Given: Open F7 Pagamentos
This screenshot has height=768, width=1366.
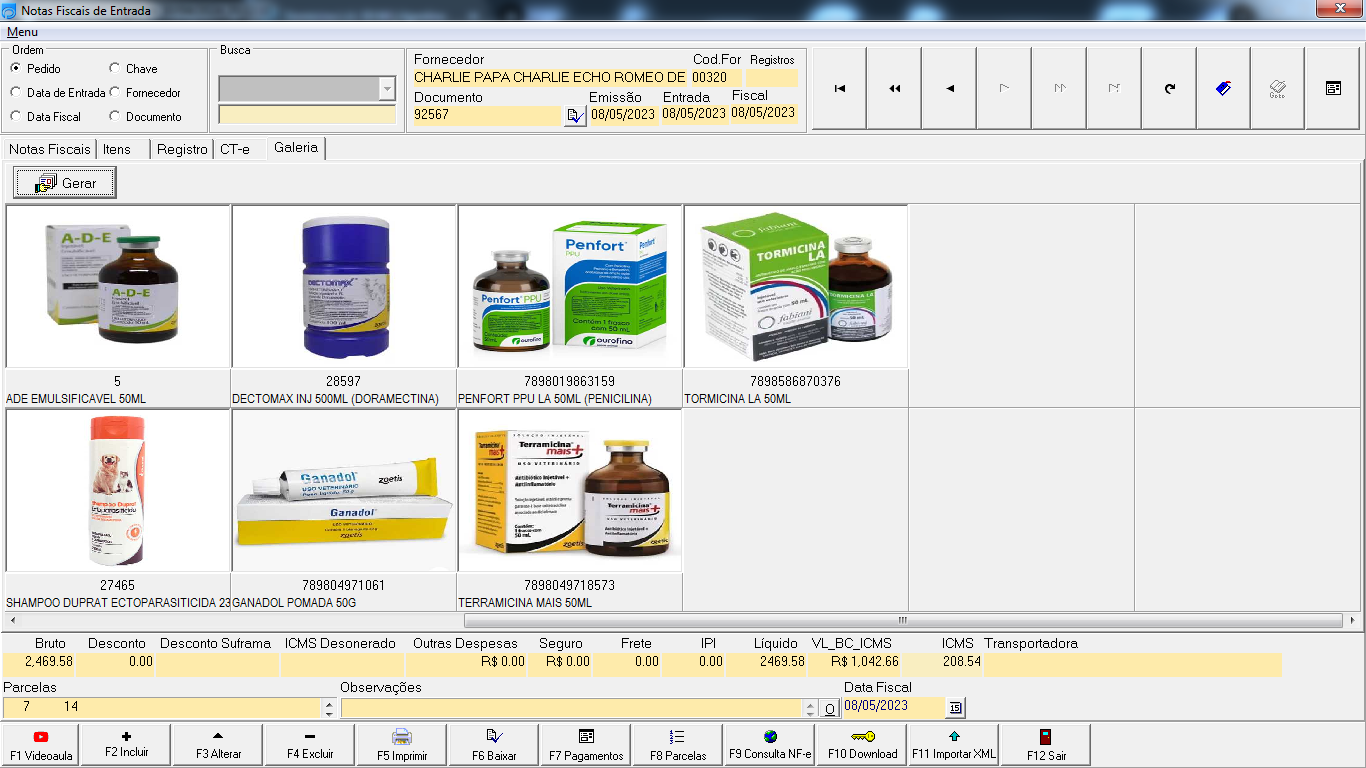Looking at the screenshot, I should [x=586, y=745].
